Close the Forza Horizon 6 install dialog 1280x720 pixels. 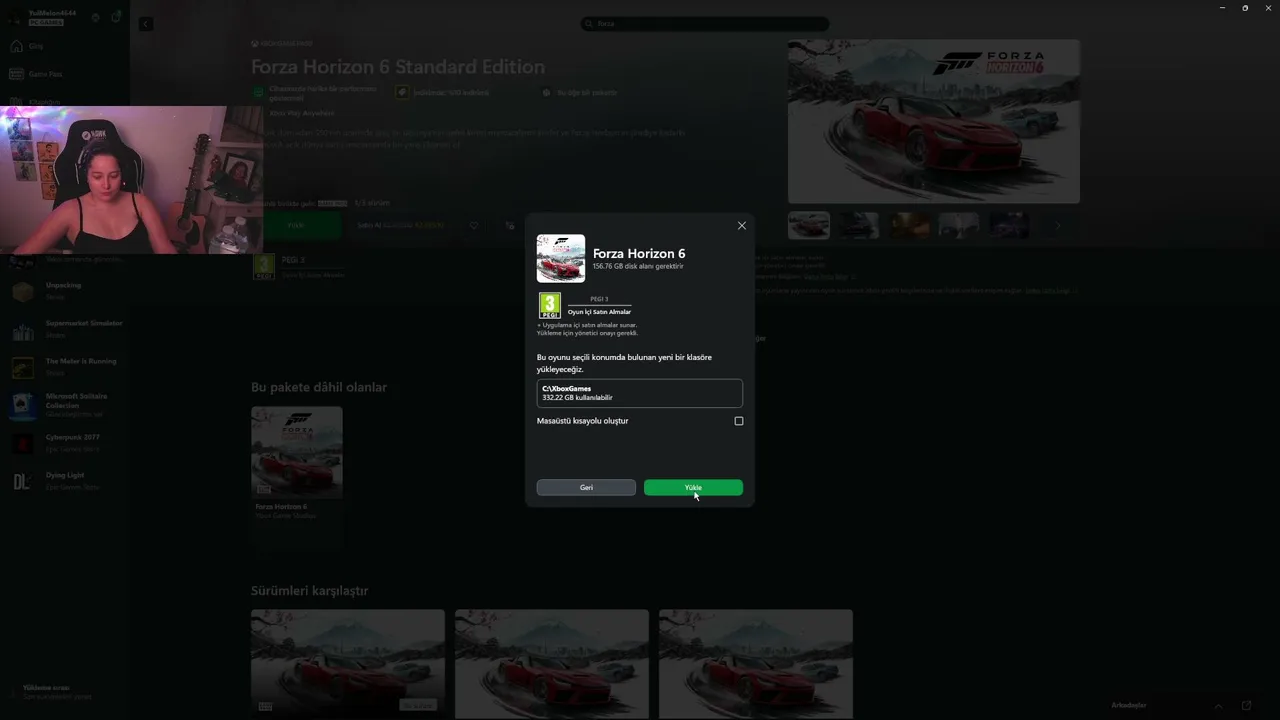742,226
